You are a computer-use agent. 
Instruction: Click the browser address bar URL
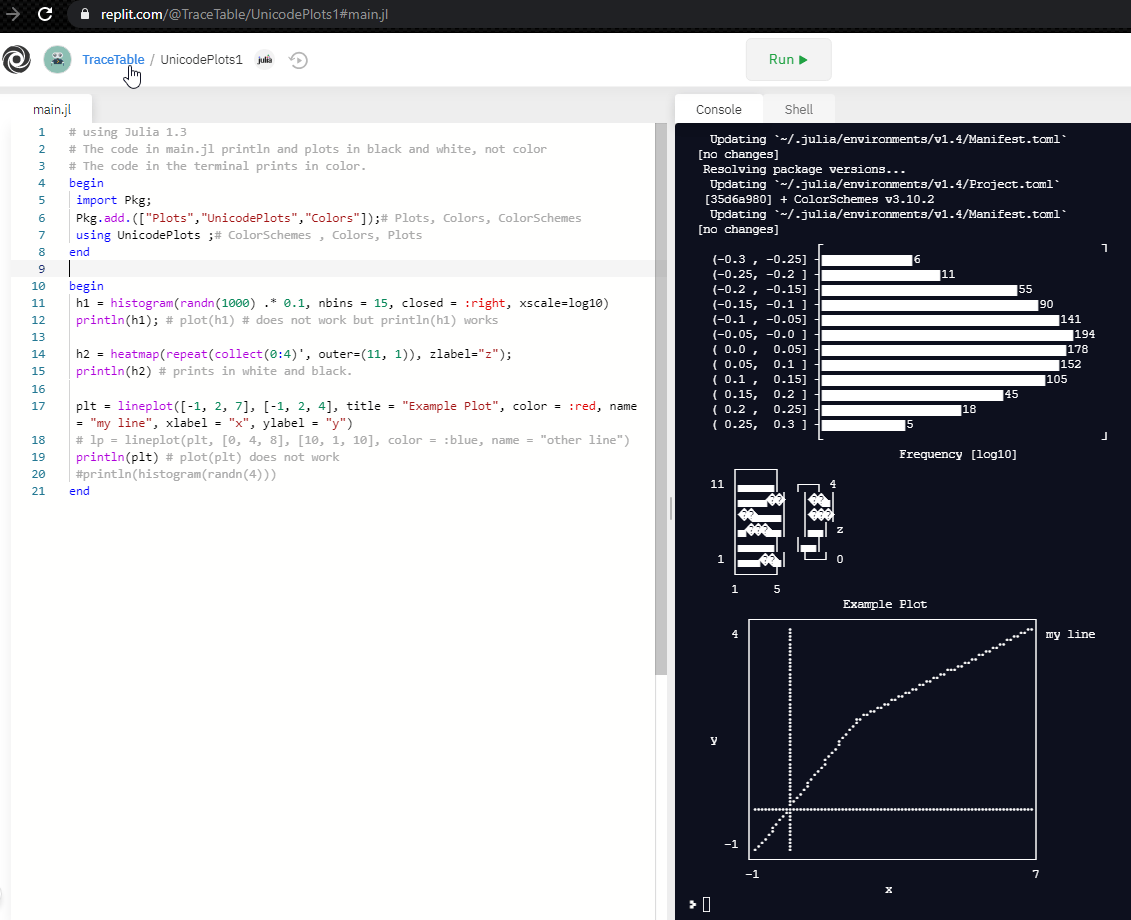245,14
